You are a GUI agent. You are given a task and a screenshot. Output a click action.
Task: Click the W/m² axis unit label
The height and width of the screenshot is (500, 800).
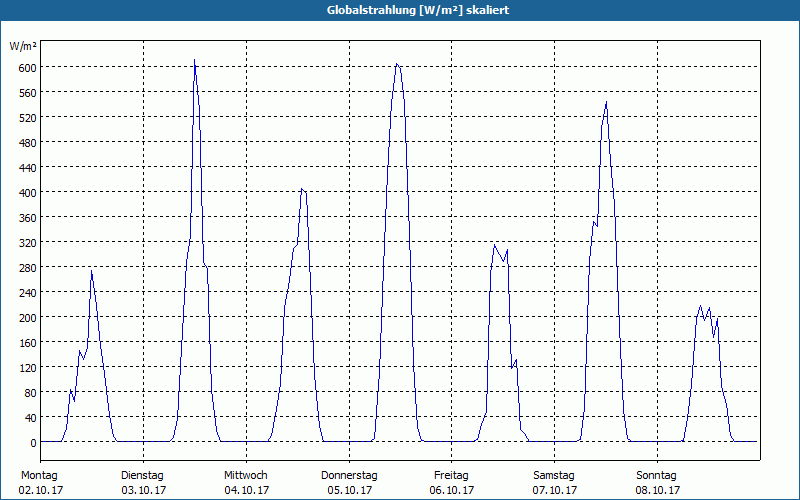(x=23, y=47)
